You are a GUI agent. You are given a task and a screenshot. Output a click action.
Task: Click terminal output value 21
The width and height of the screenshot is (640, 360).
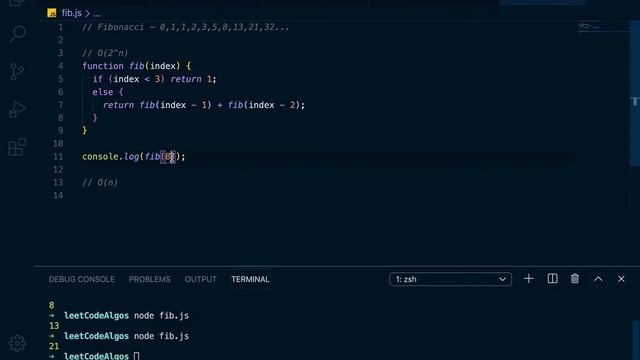(54, 346)
